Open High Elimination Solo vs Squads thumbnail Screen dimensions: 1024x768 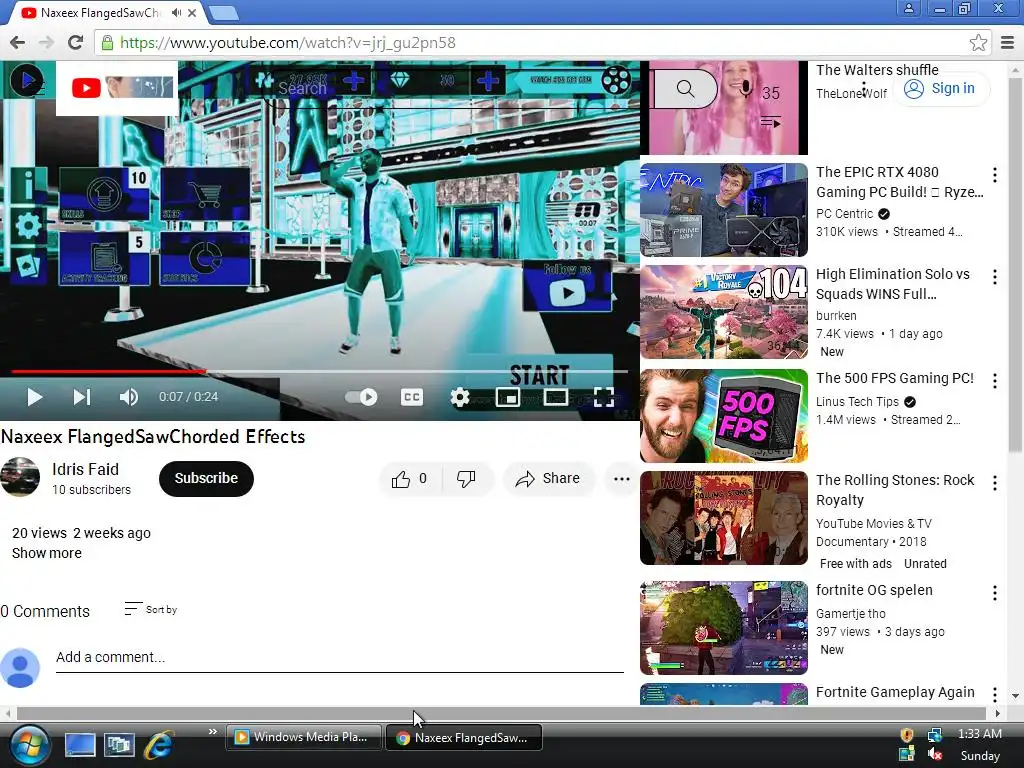point(724,312)
